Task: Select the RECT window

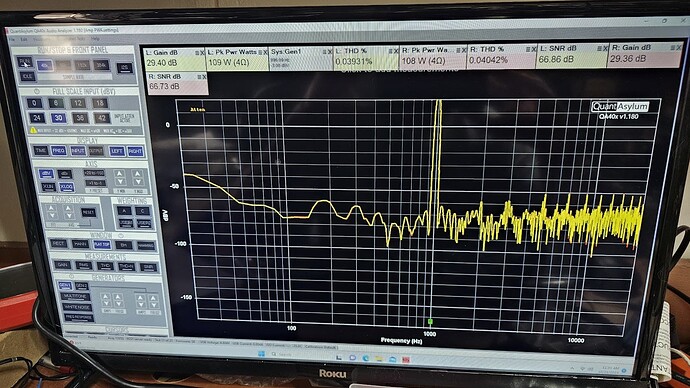Action: [x=59, y=243]
